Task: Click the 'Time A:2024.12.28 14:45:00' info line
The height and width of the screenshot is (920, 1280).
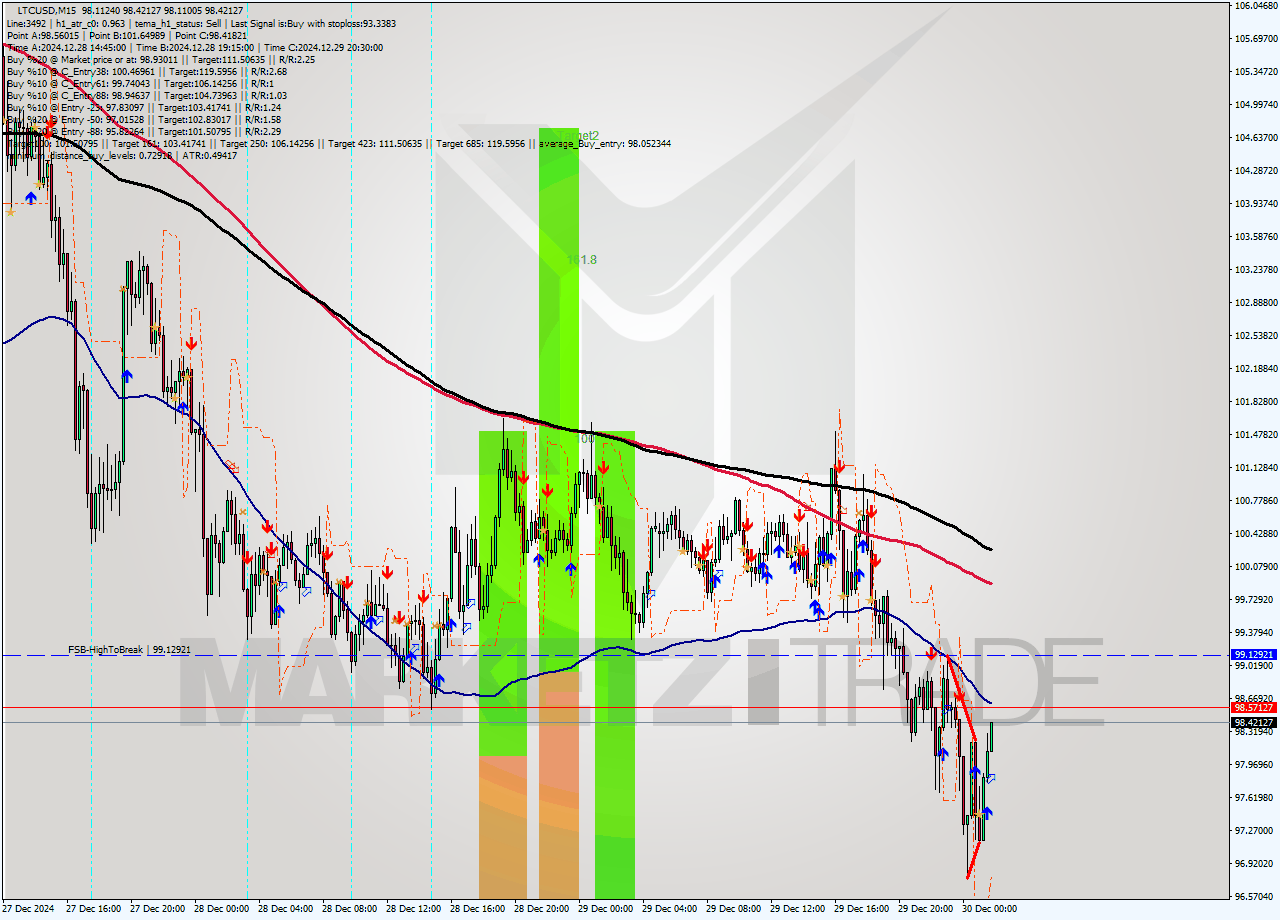Action: 194,47
